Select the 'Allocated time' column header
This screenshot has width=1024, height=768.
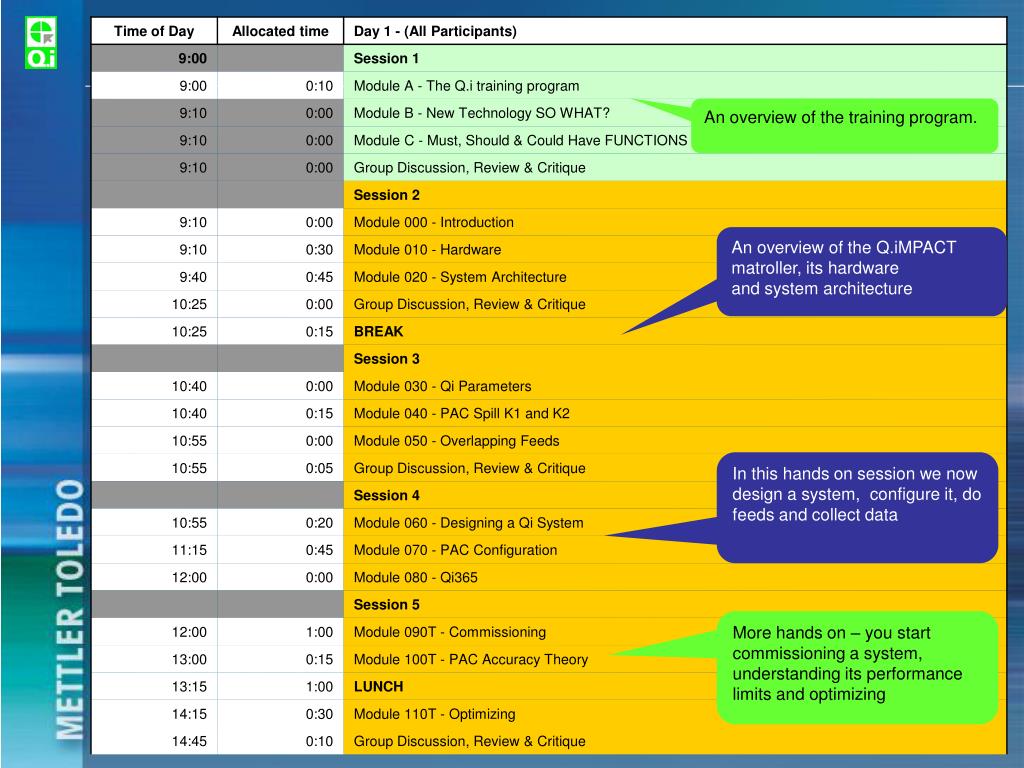(280, 31)
